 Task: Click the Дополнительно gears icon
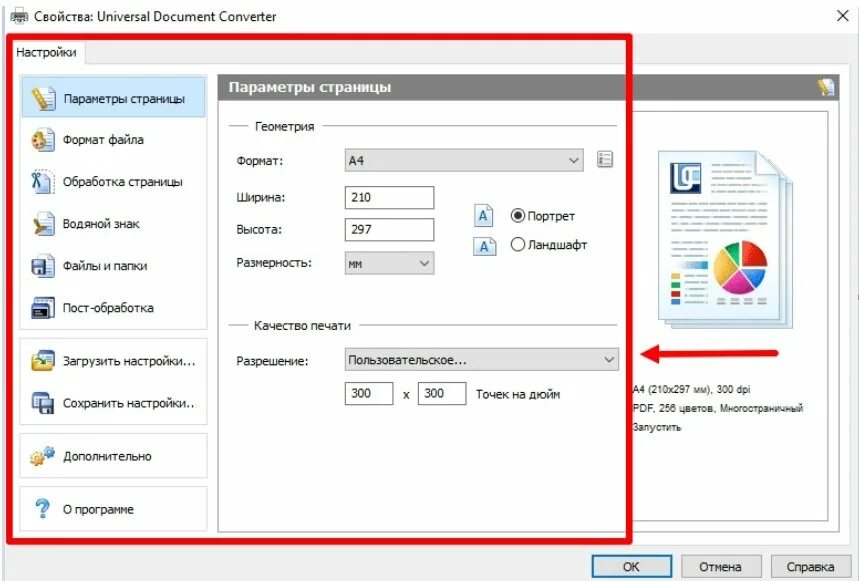[x=43, y=456]
